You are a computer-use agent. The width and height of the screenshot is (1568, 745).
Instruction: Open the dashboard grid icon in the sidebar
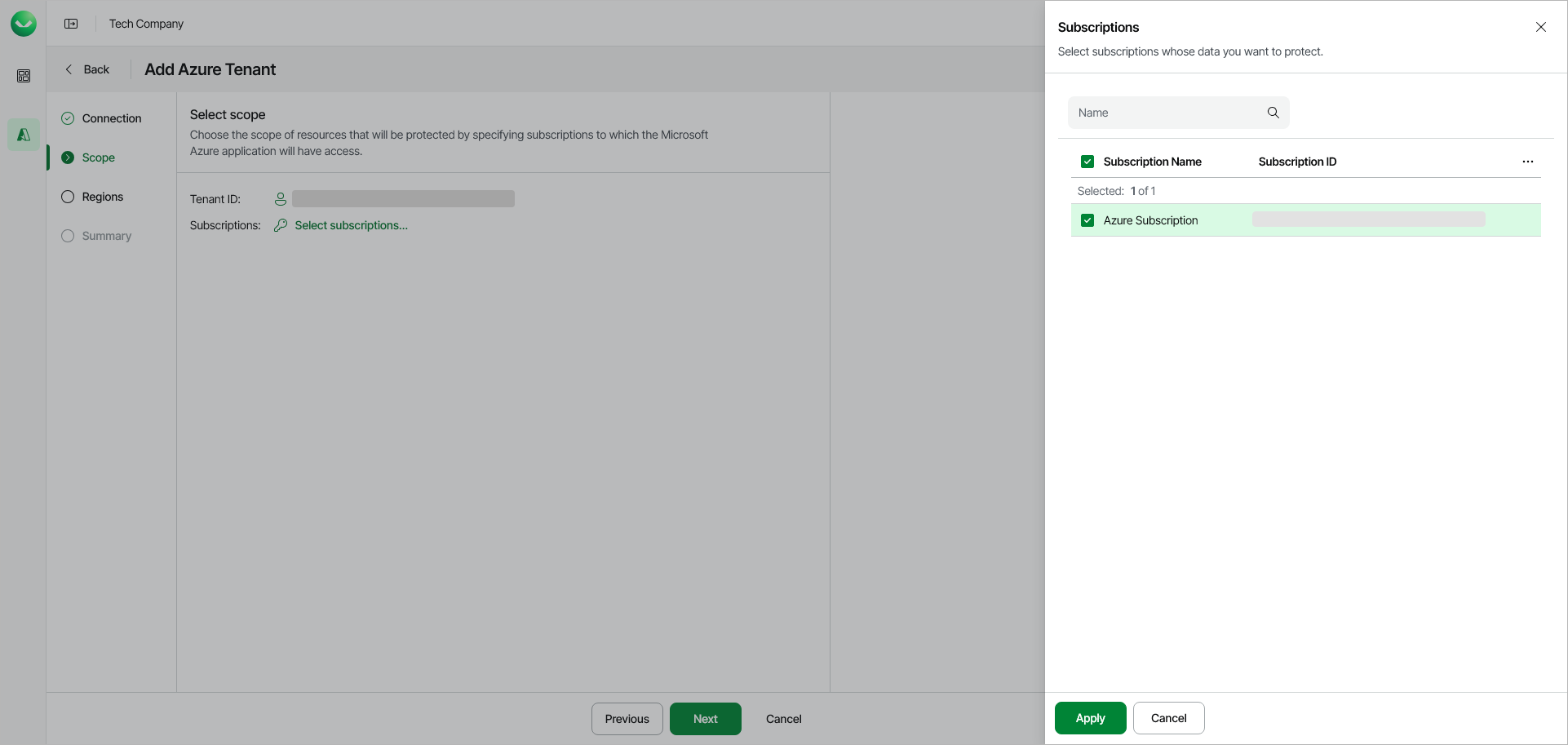click(24, 75)
